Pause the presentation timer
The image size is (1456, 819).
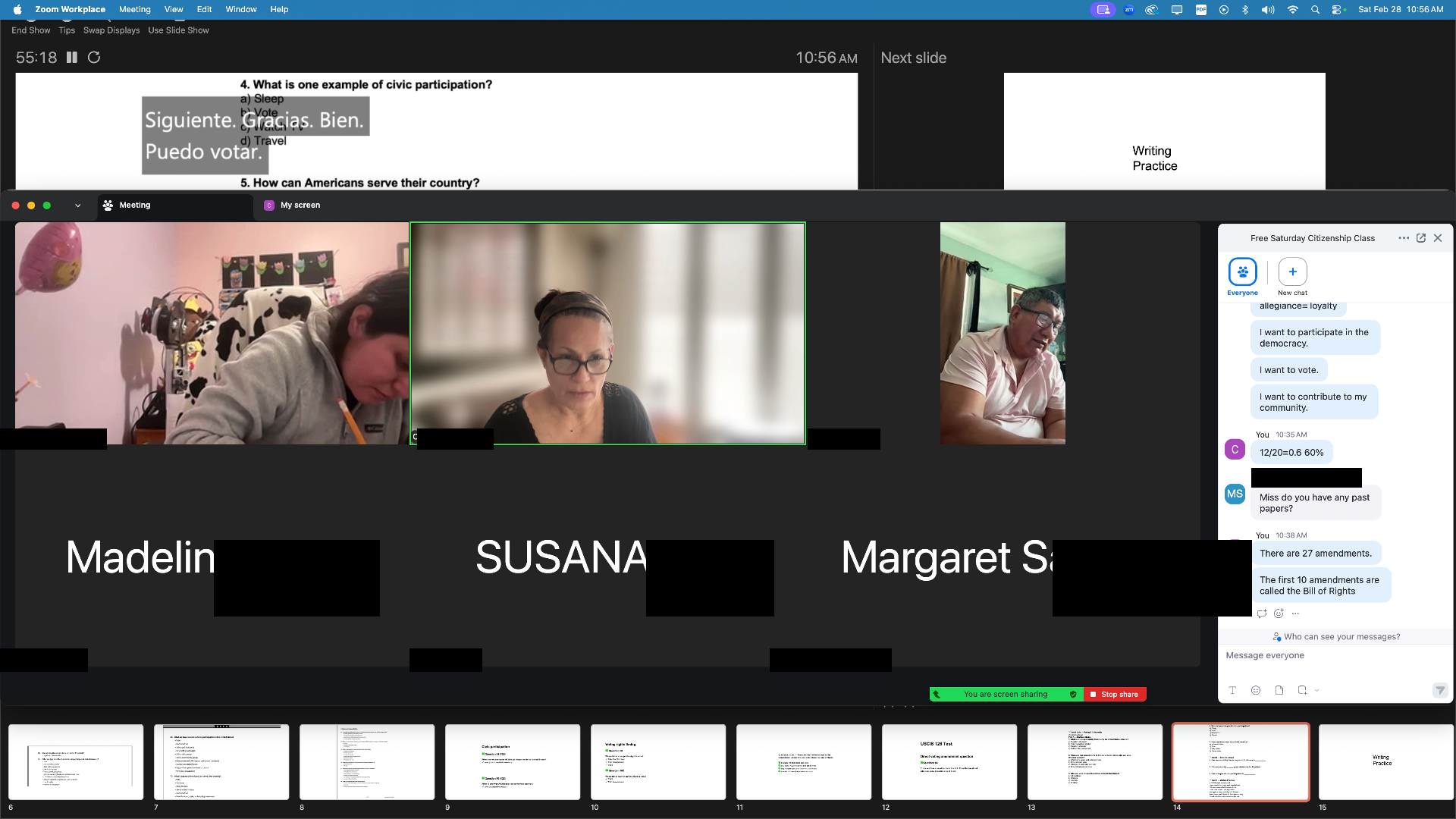[x=72, y=58]
